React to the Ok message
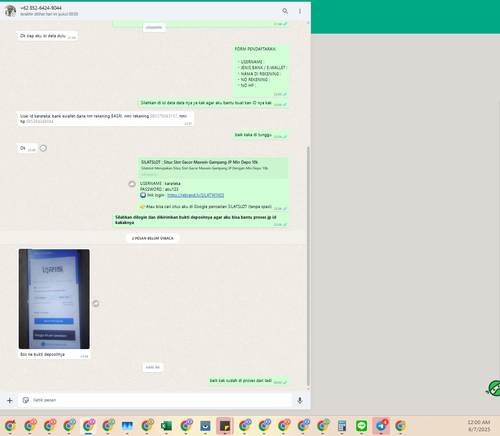 click(43, 148)
